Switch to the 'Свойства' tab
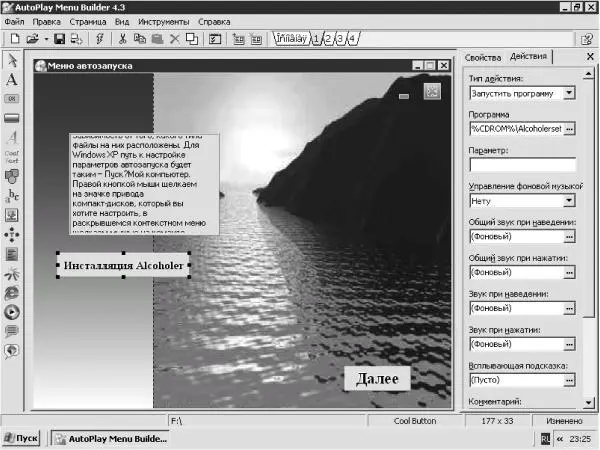Image resolution: width=600 pixels, height=450 pixels. [482, 58]
